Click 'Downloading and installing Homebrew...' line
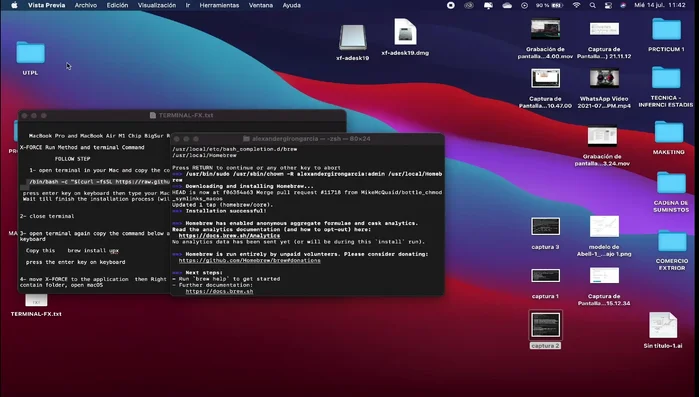 click(249, 186)
